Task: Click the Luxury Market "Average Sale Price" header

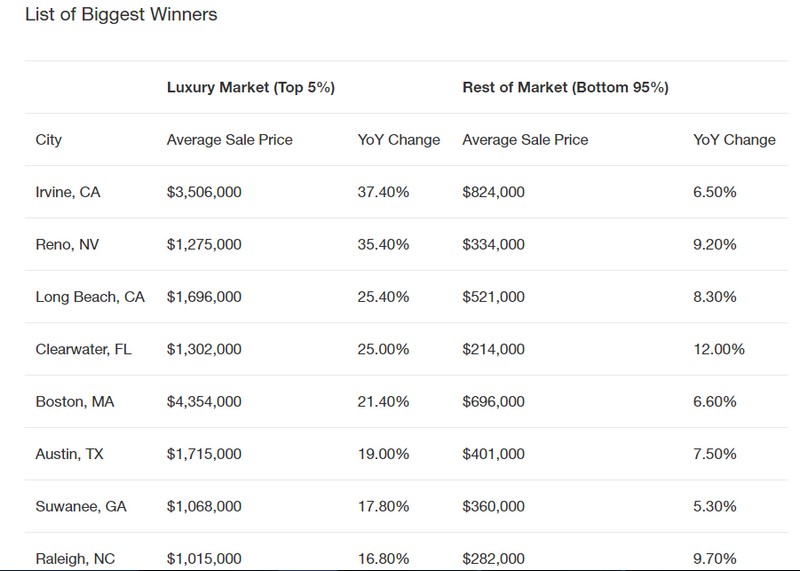Action: click(x=229, y=140)
